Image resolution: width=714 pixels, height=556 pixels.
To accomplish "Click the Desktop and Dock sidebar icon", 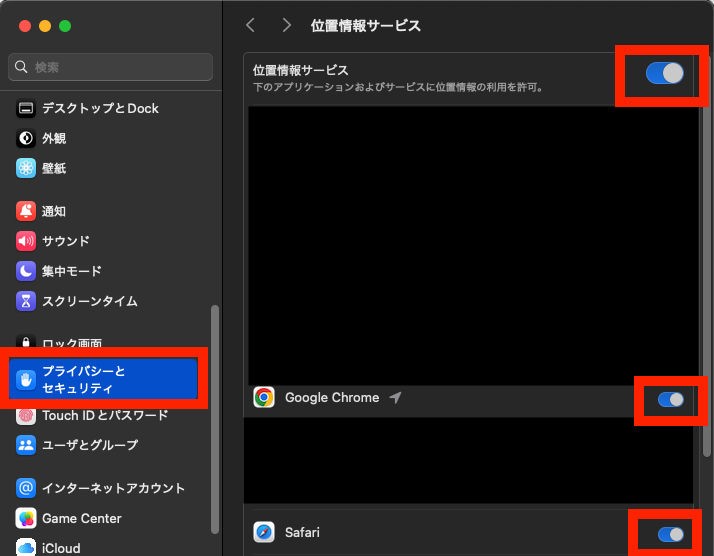I will pyautogui.click(x=26, y=108).
